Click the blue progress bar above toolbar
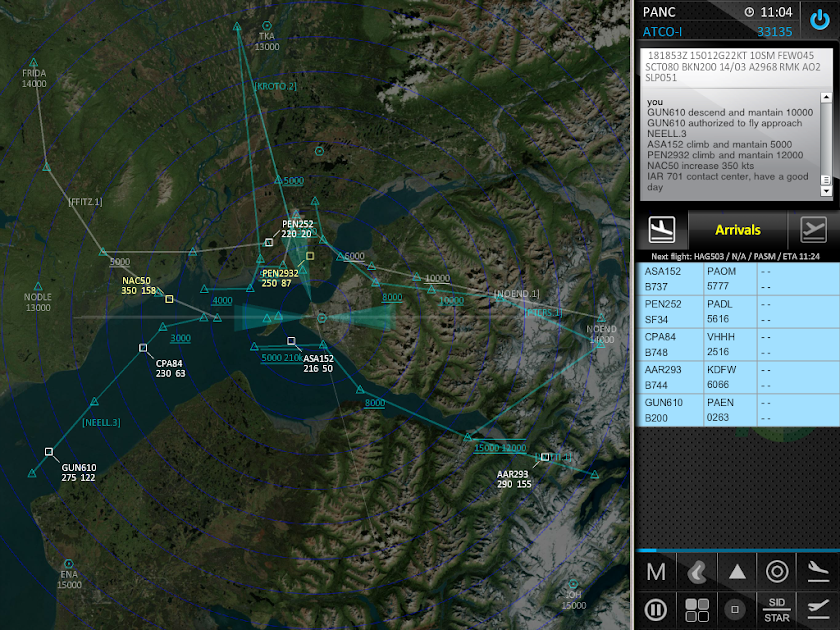 (x=737, y=550)
